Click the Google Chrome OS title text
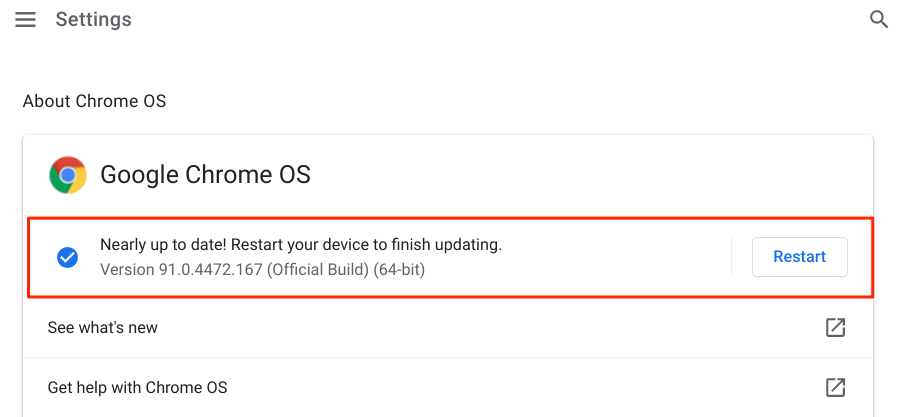This screenshot has width=899, height=417. click(x=205, y=175)
